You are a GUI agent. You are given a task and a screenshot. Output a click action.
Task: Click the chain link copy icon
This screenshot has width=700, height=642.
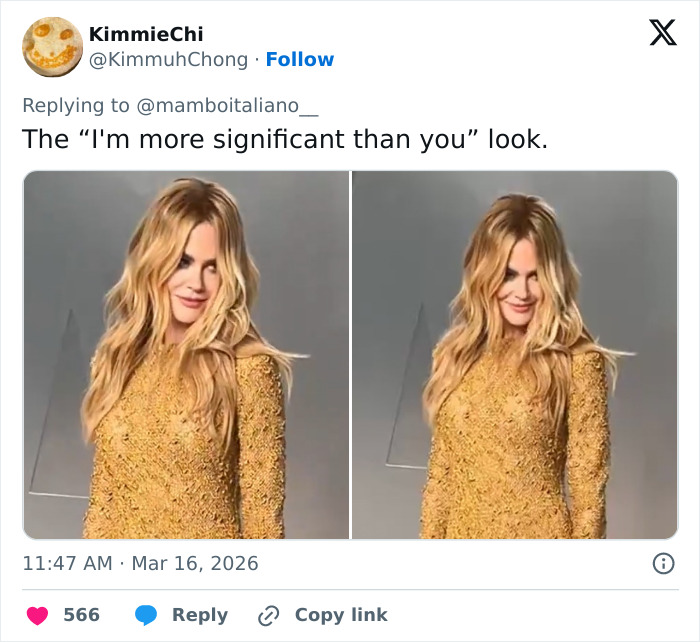[268, 615]
